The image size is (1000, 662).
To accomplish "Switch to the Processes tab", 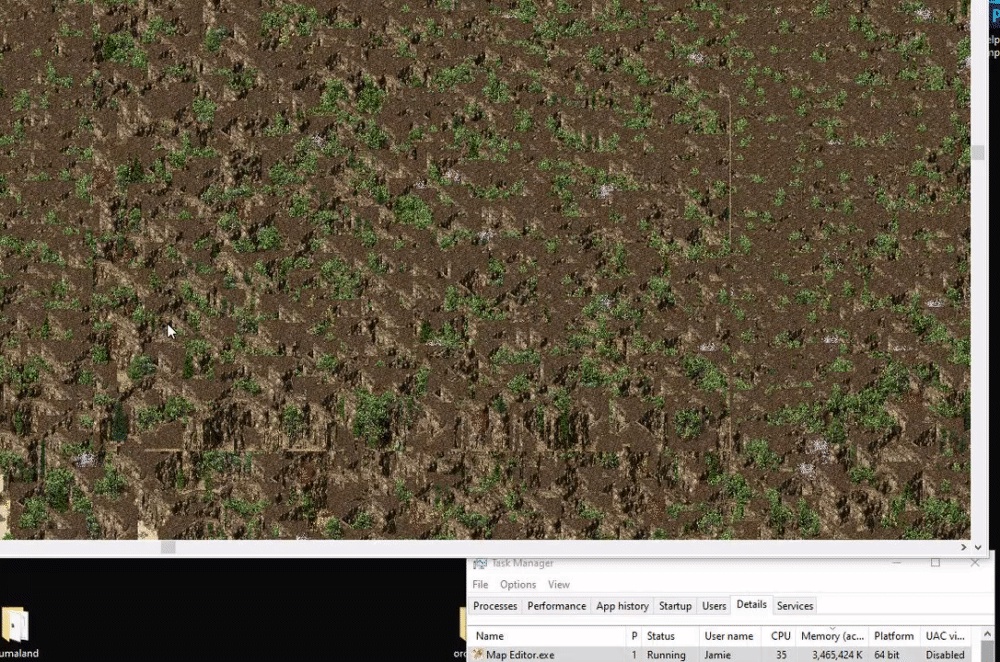I will (495, 606).
